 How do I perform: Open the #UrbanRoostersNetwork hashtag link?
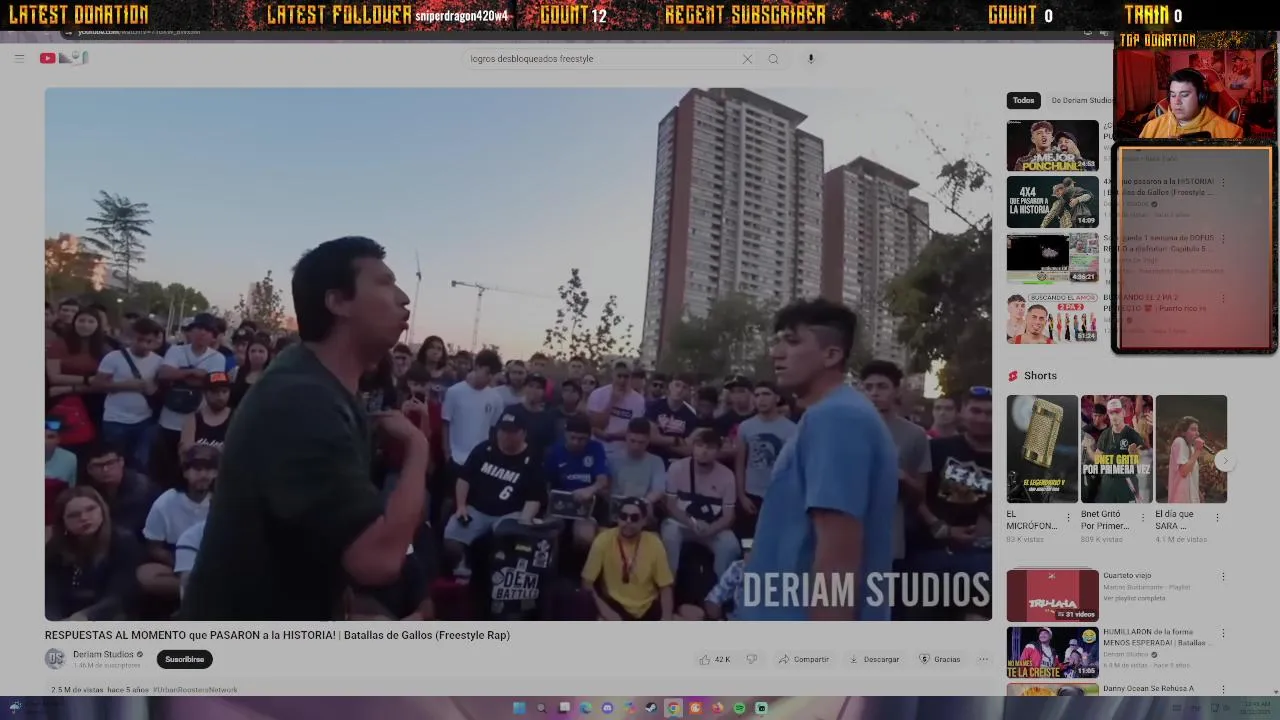point(195,690)
